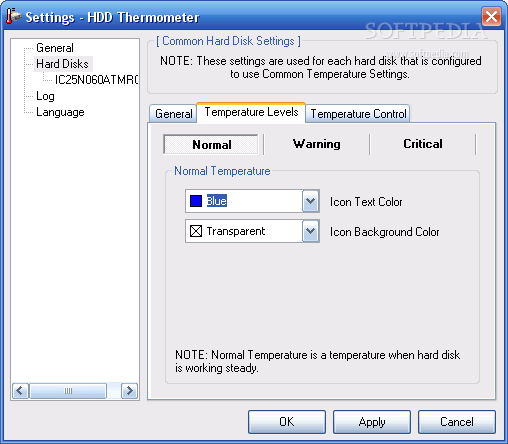Click the highlighted Blue text field

(217, 201)
